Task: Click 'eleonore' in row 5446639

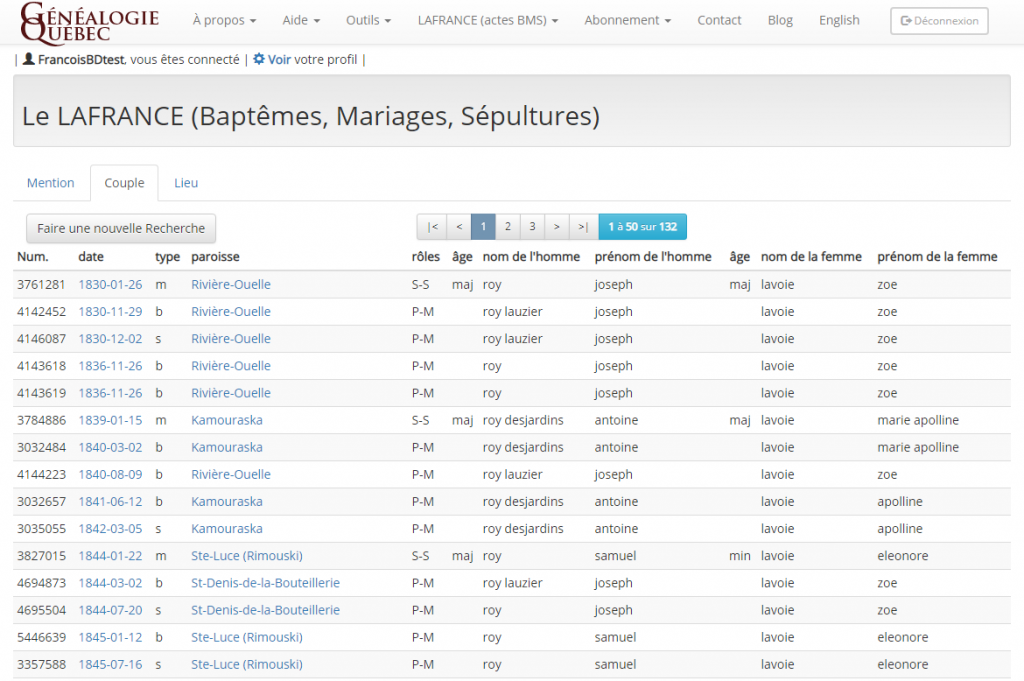Action: coord(903,637)
